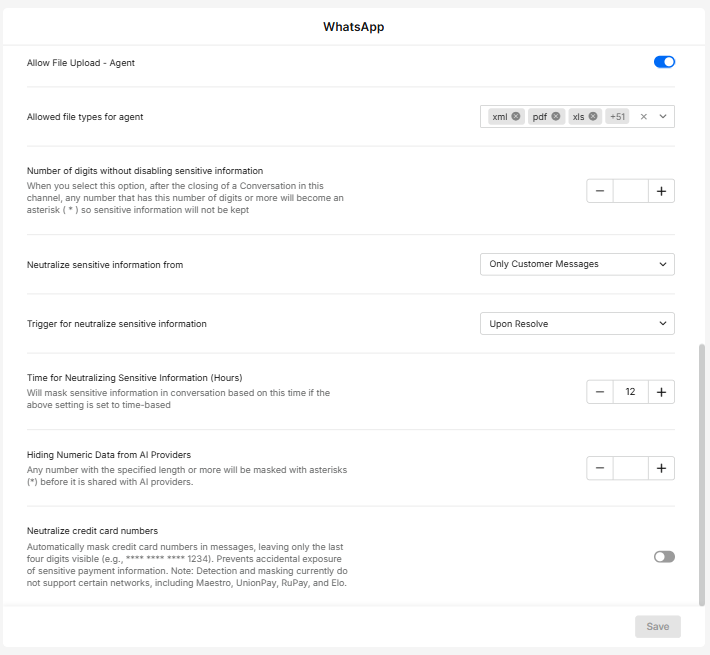This screenshot has height=655, width=710.
Task: Increase number of digits for sensitive information
Action: 661,191
